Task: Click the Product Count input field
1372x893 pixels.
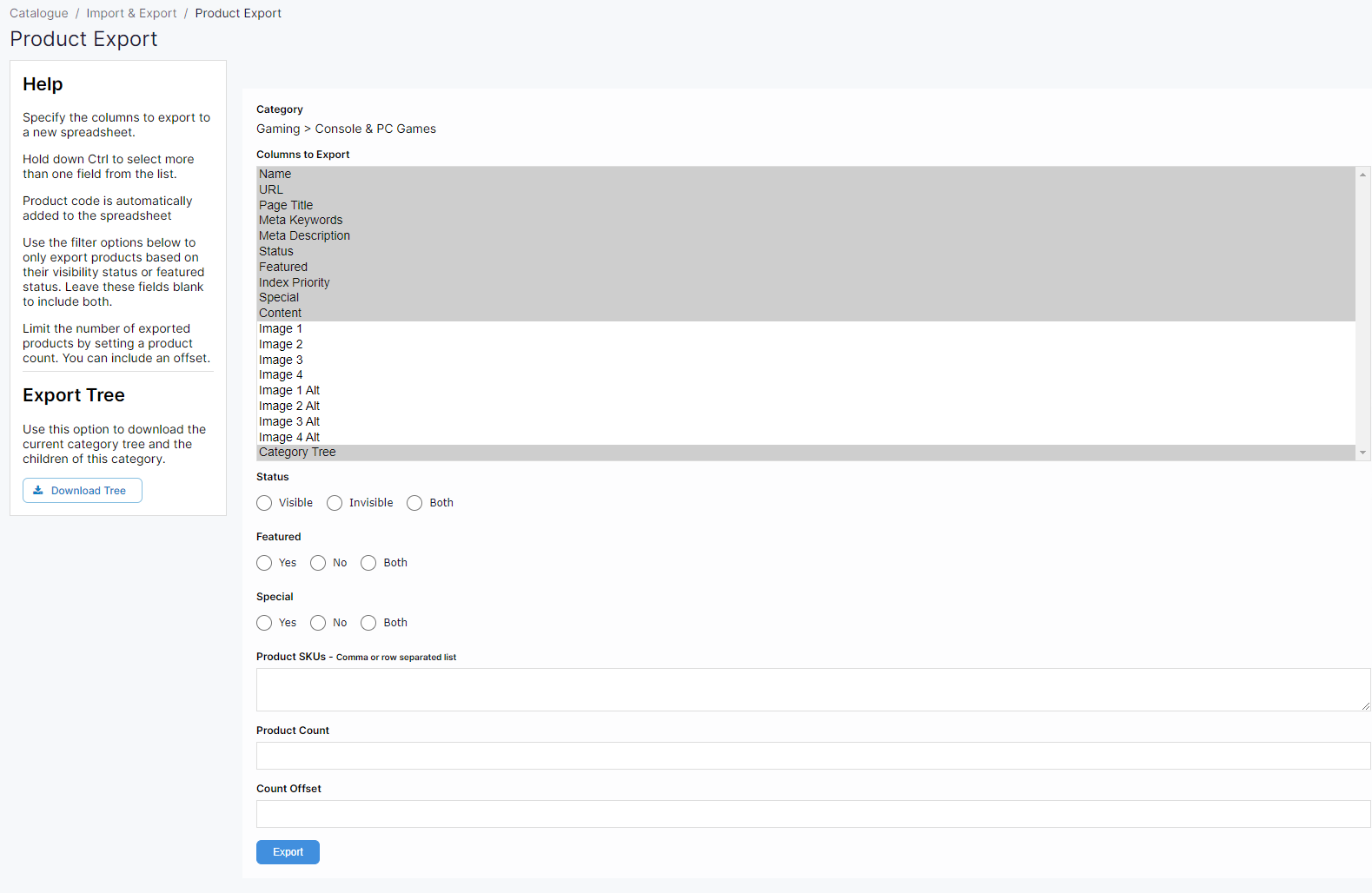Action: (x=812, y=756)
